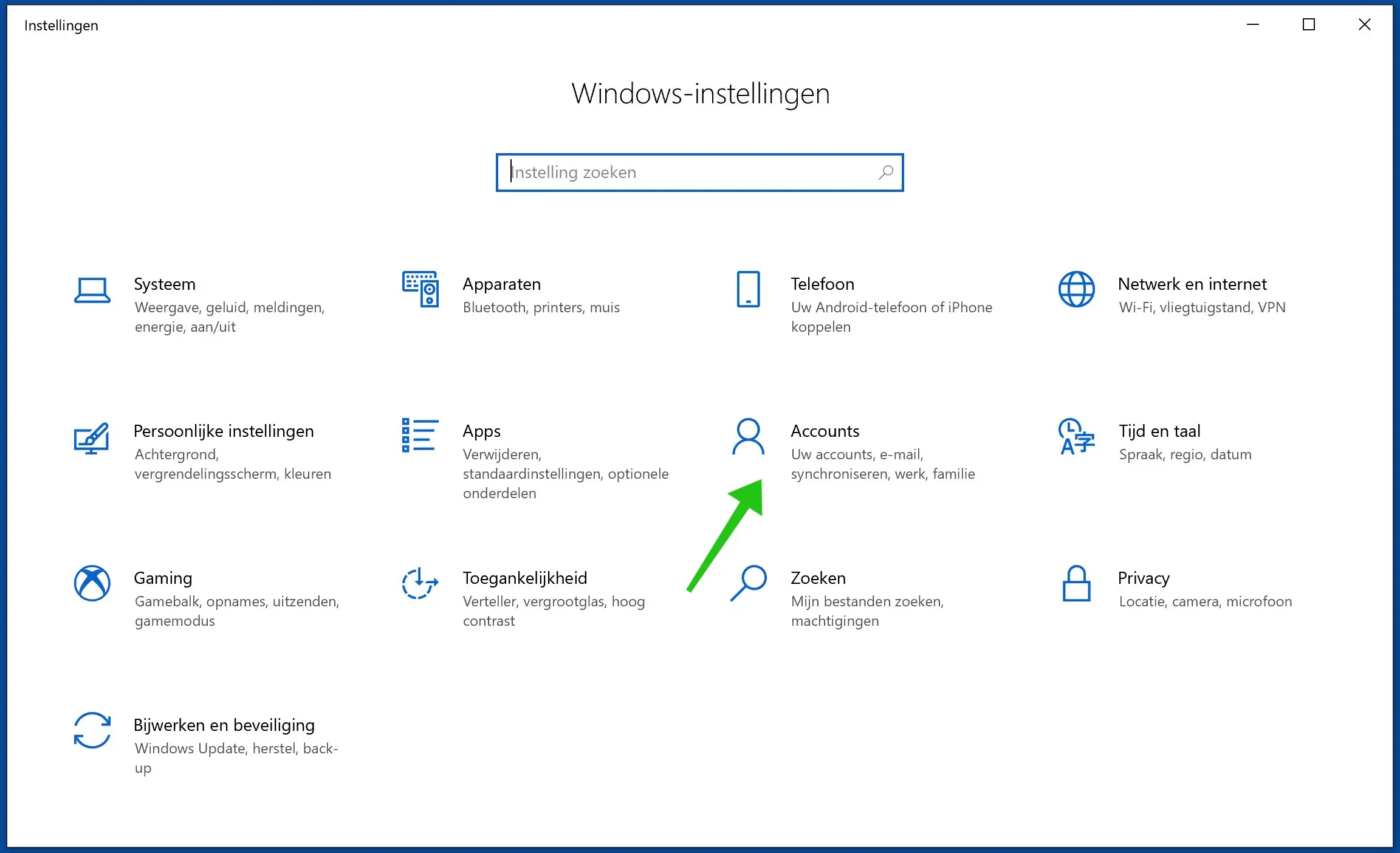Click the Accounts heading

pyautogui.click(x=825, y=431)
